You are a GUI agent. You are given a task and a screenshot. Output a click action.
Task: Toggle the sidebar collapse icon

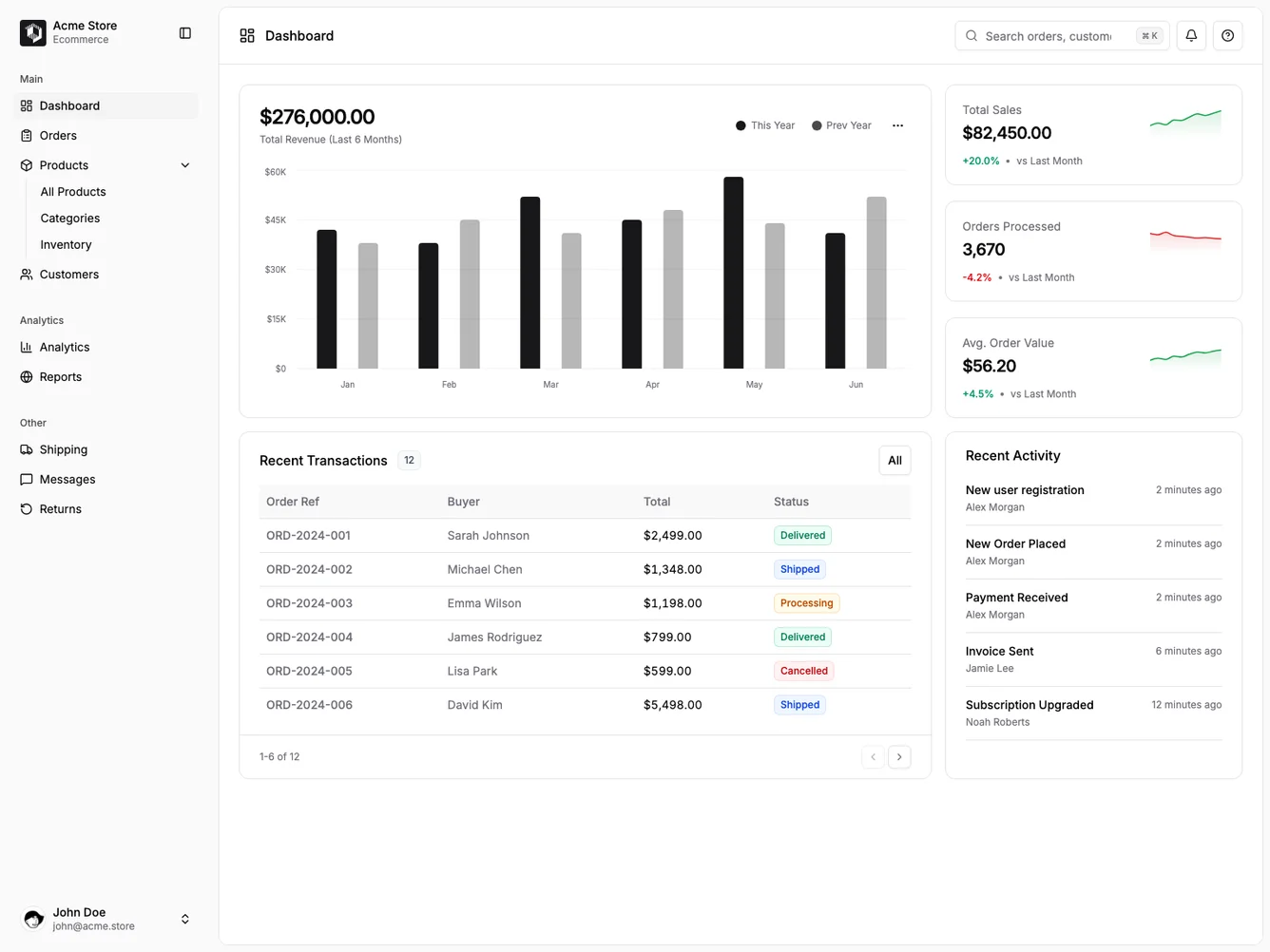coord(184,31)
